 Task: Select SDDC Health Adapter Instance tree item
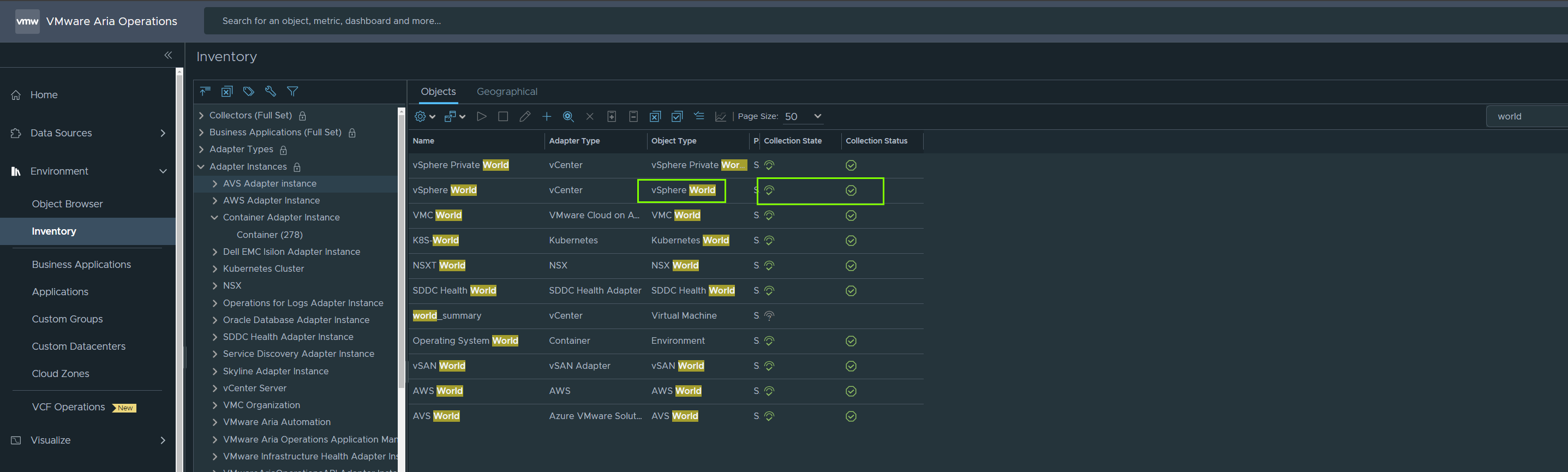point(288,337)
